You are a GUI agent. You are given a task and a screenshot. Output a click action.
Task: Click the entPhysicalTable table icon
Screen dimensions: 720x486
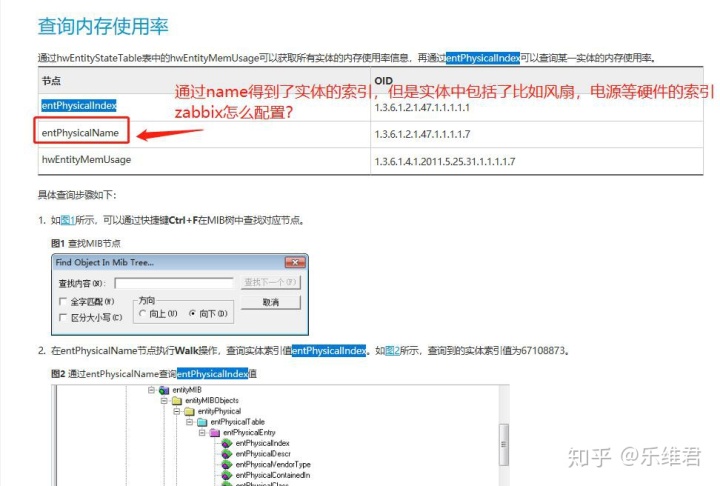202,422
